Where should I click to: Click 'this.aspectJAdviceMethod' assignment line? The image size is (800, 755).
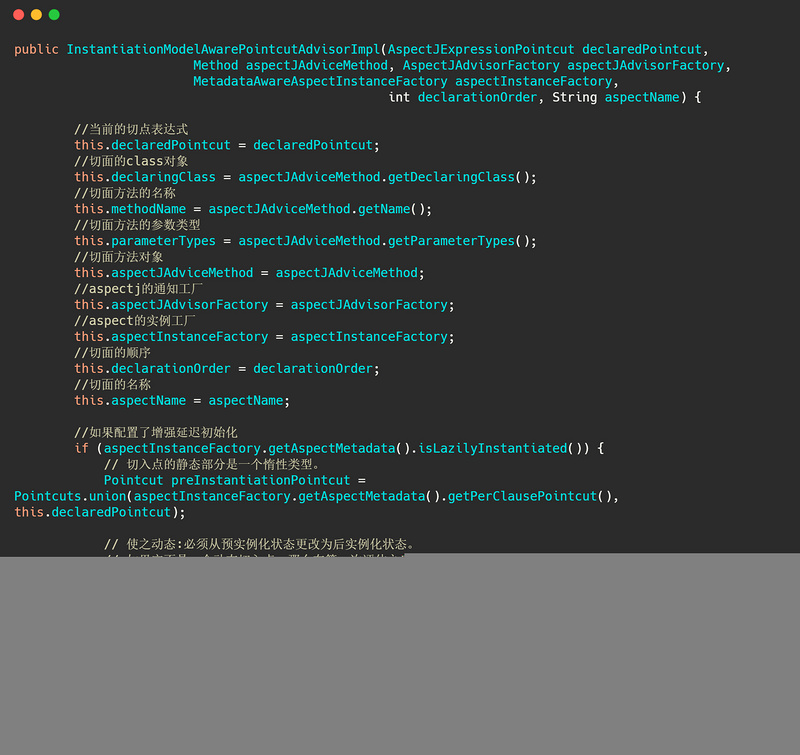point(249,273)
